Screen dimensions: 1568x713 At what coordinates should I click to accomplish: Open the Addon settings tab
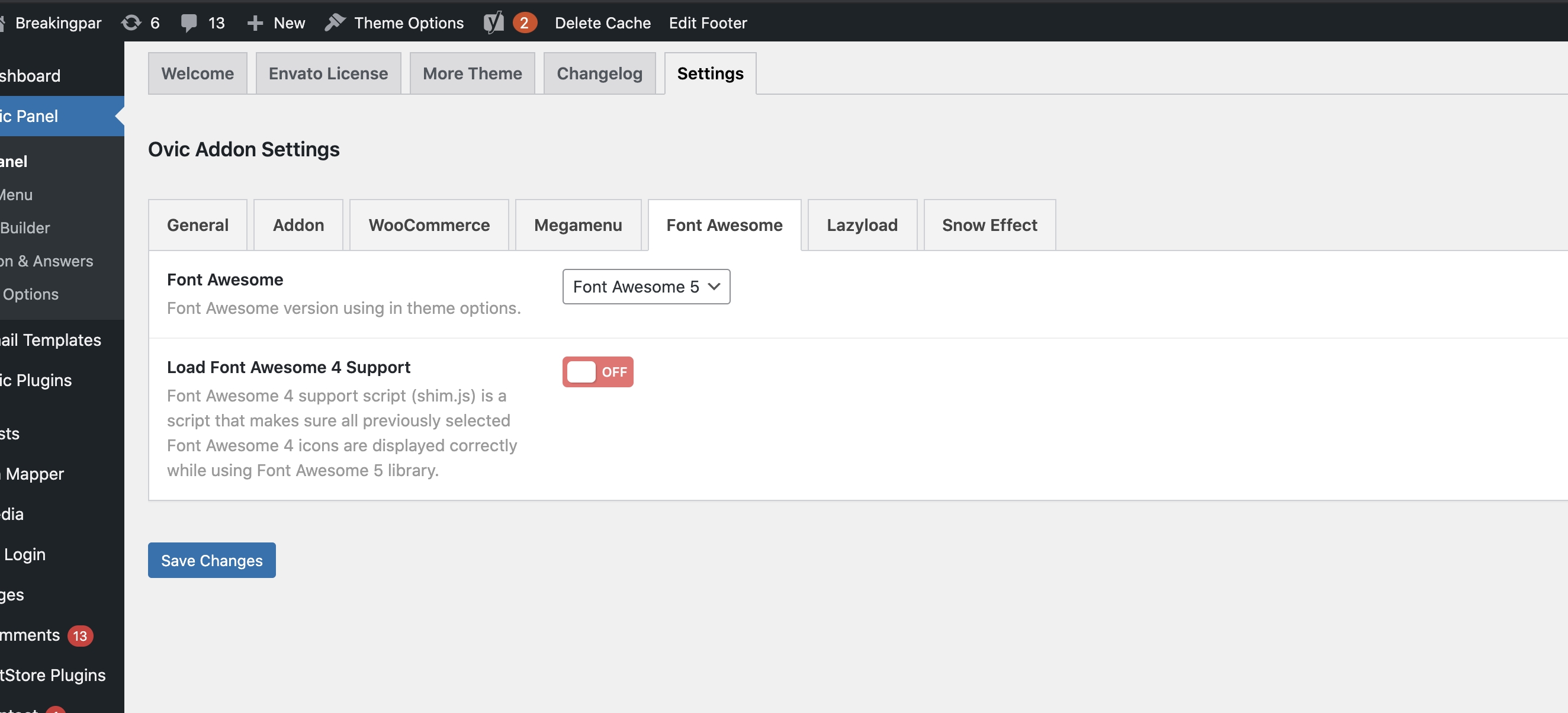[298, 224]
